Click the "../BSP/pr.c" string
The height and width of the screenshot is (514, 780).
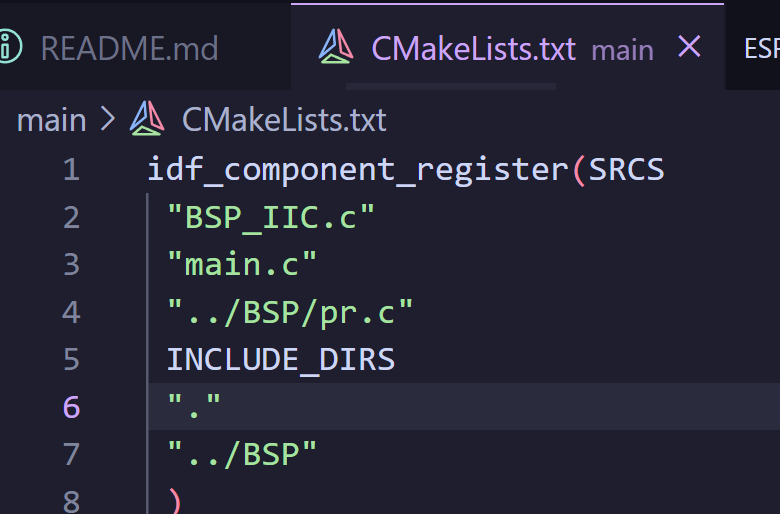pyautogui.click(x=290, y=312)
